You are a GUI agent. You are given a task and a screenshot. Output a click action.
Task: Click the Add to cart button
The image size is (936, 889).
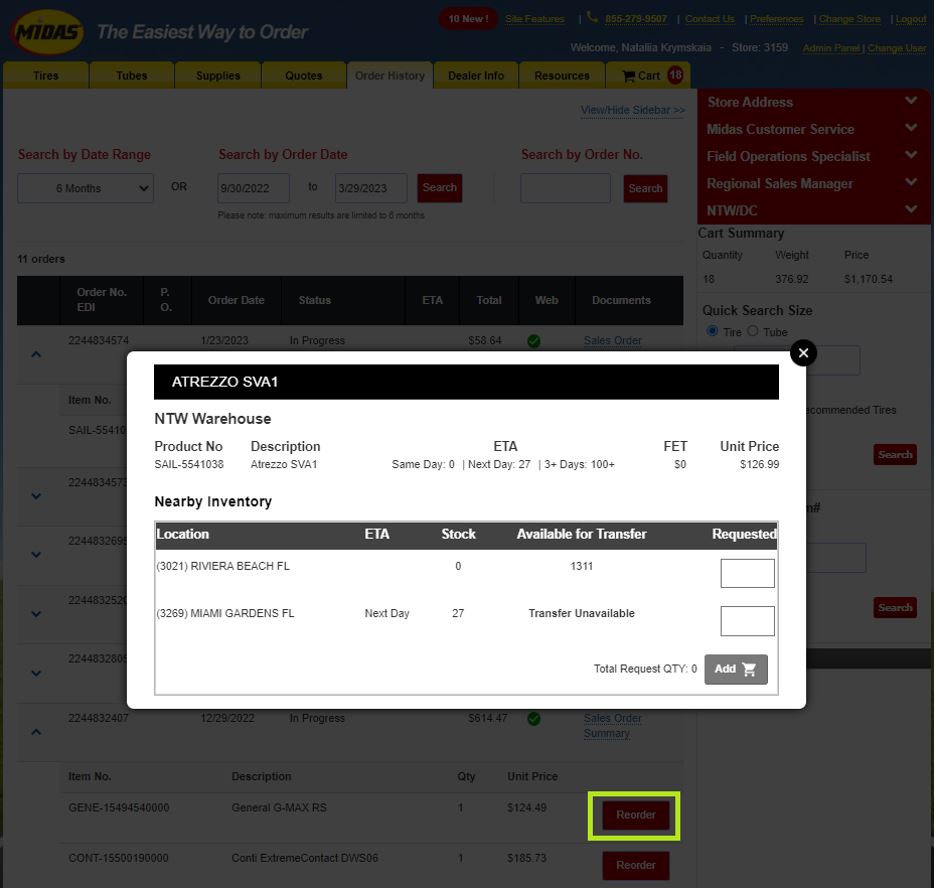click(735, 669)
